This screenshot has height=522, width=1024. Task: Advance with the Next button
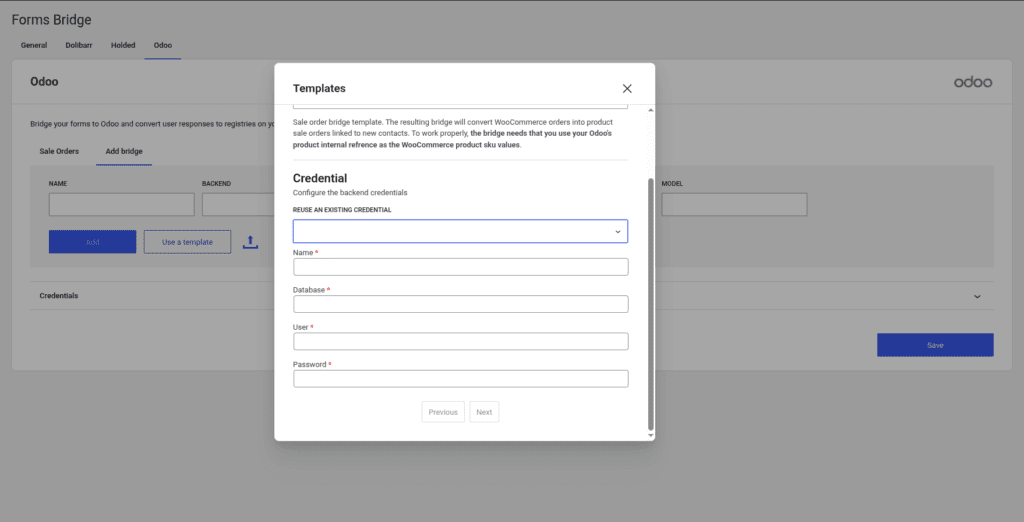[484, 412]
